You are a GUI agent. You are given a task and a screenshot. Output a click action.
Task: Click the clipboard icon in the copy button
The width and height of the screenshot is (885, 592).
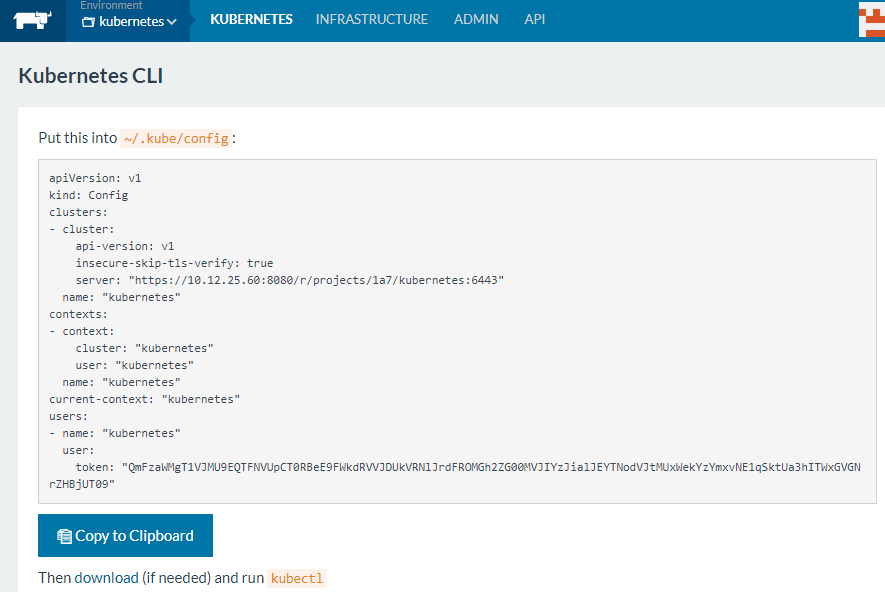pyautogui.click(x=64, y=536)
